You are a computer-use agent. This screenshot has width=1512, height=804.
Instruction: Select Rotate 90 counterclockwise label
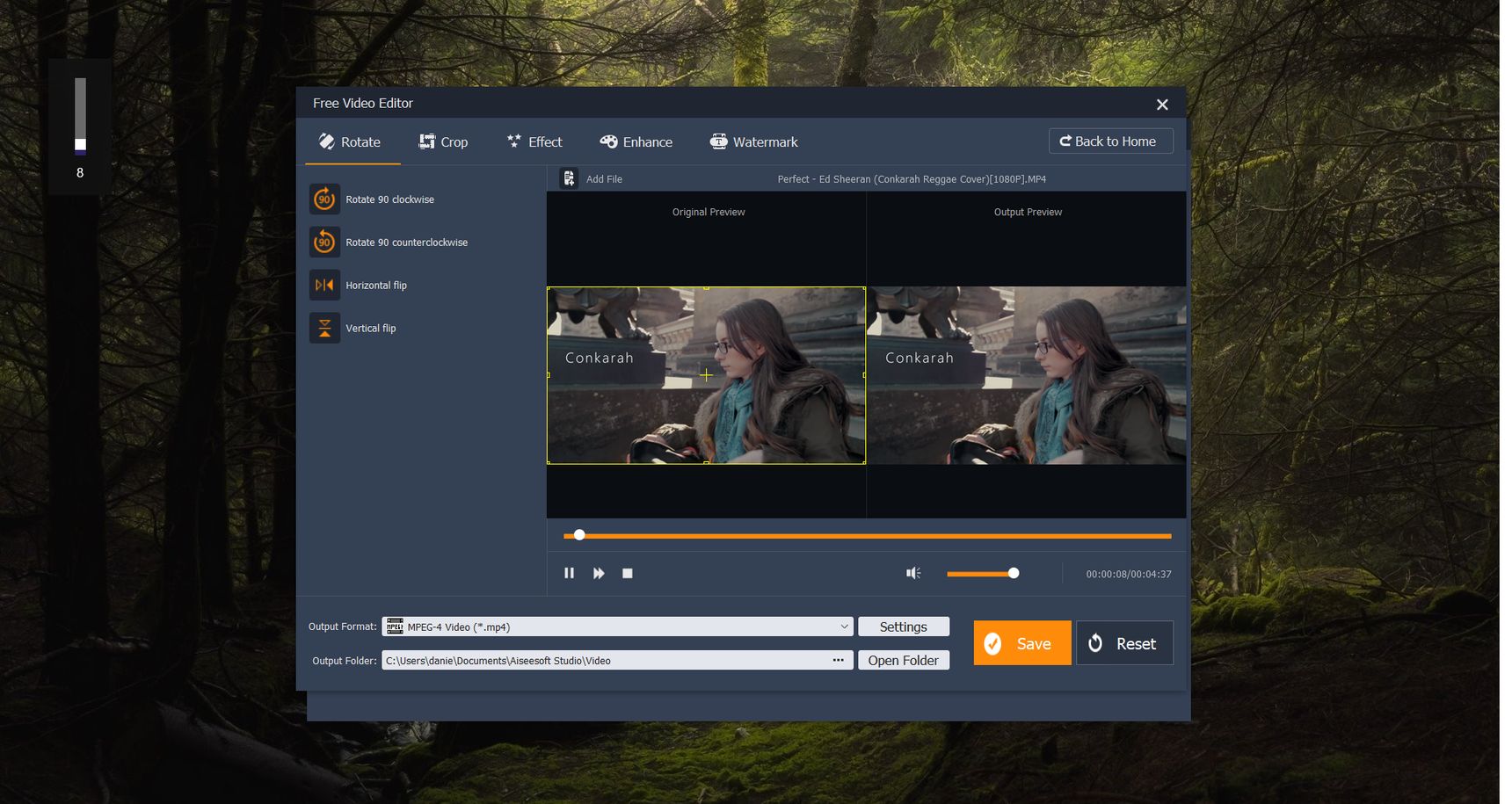pos(406,243)
